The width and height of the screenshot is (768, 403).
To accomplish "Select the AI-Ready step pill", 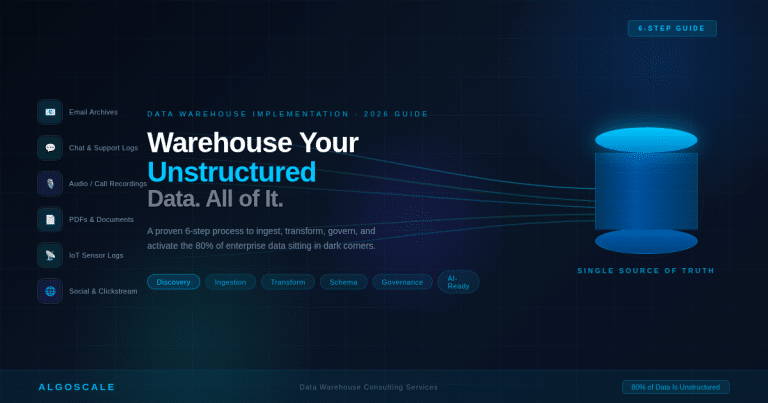I will (x=458, y=282).
